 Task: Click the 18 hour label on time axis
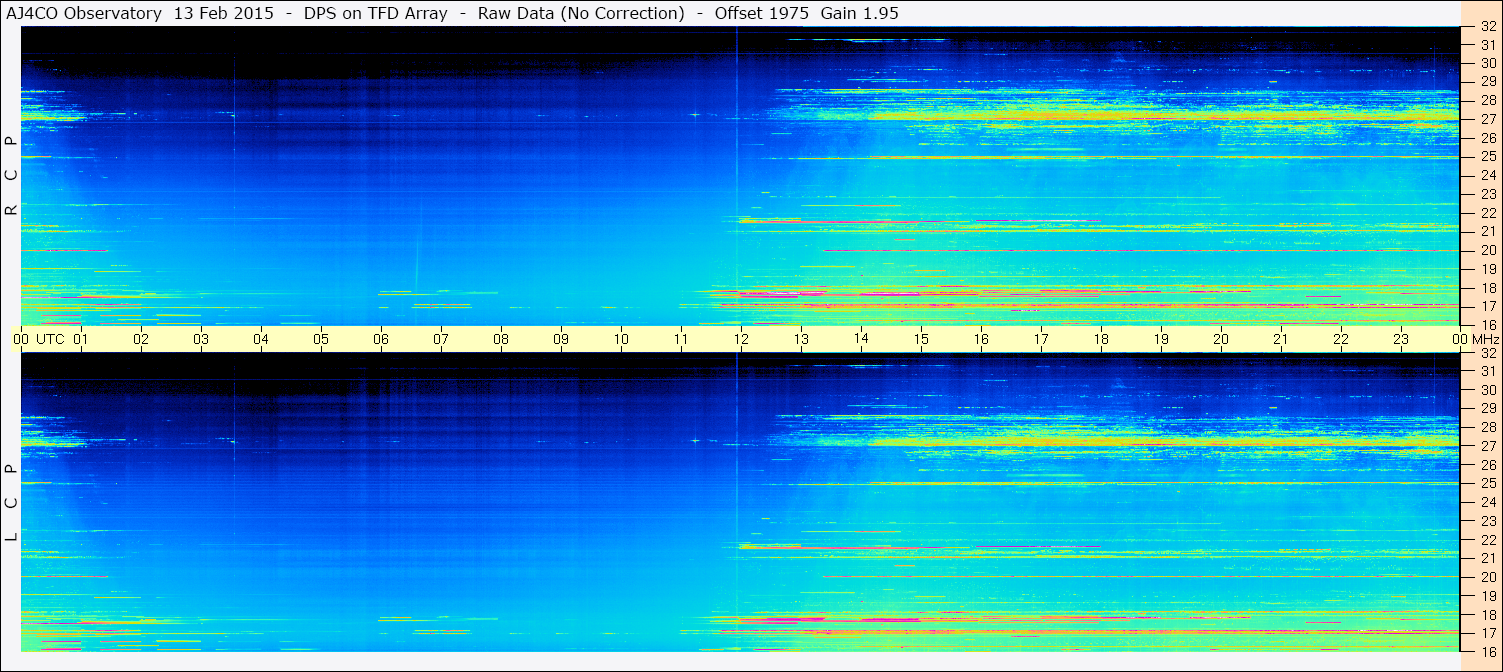pyautogui.click(x=1100, y=339)
